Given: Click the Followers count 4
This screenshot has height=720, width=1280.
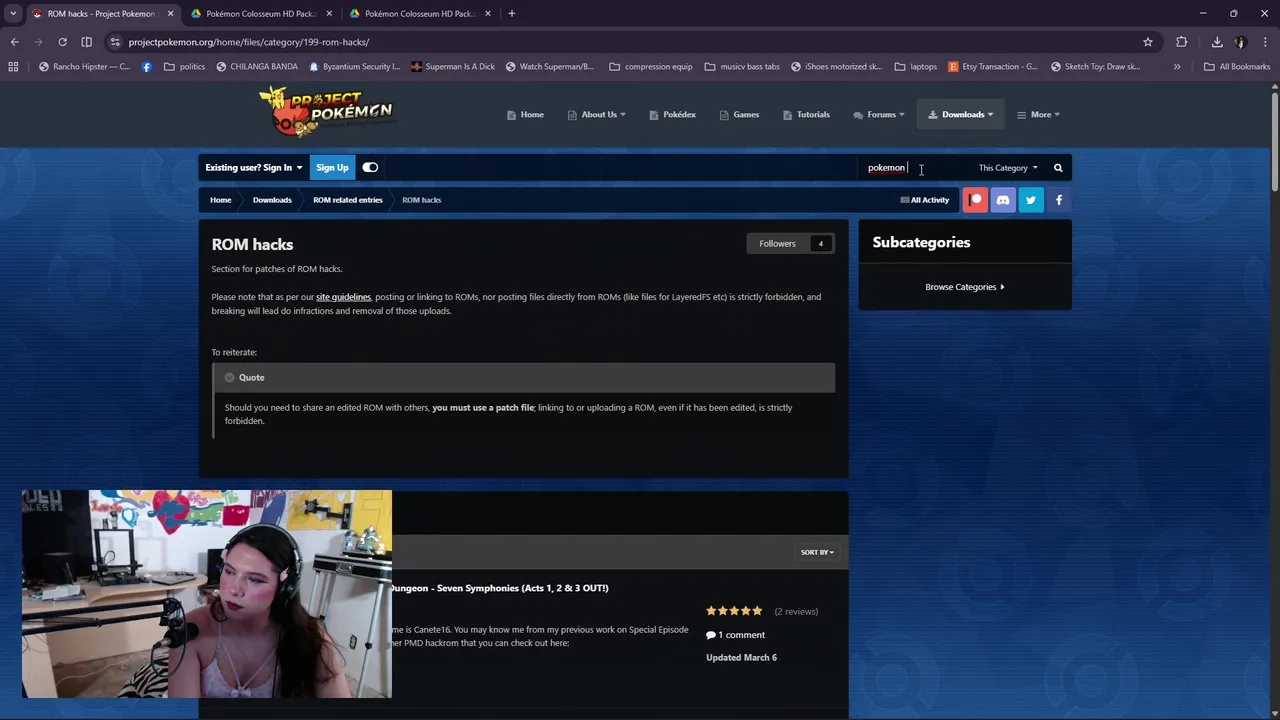Looking at the screenshot, I should click(820, 244).
